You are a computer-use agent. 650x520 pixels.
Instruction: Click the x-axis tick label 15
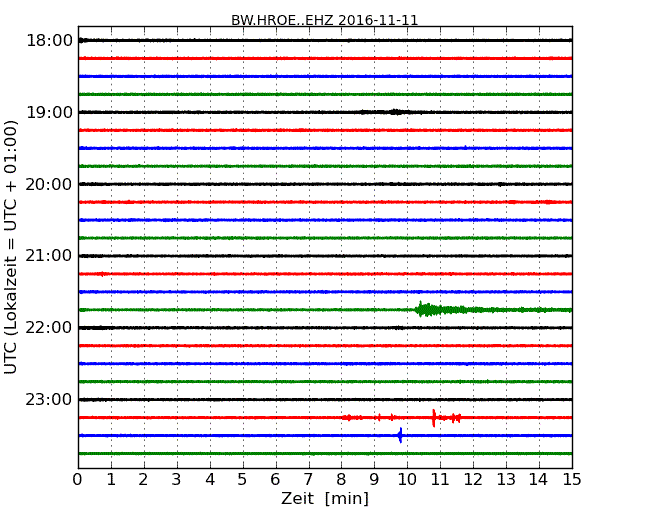(572, 479)
